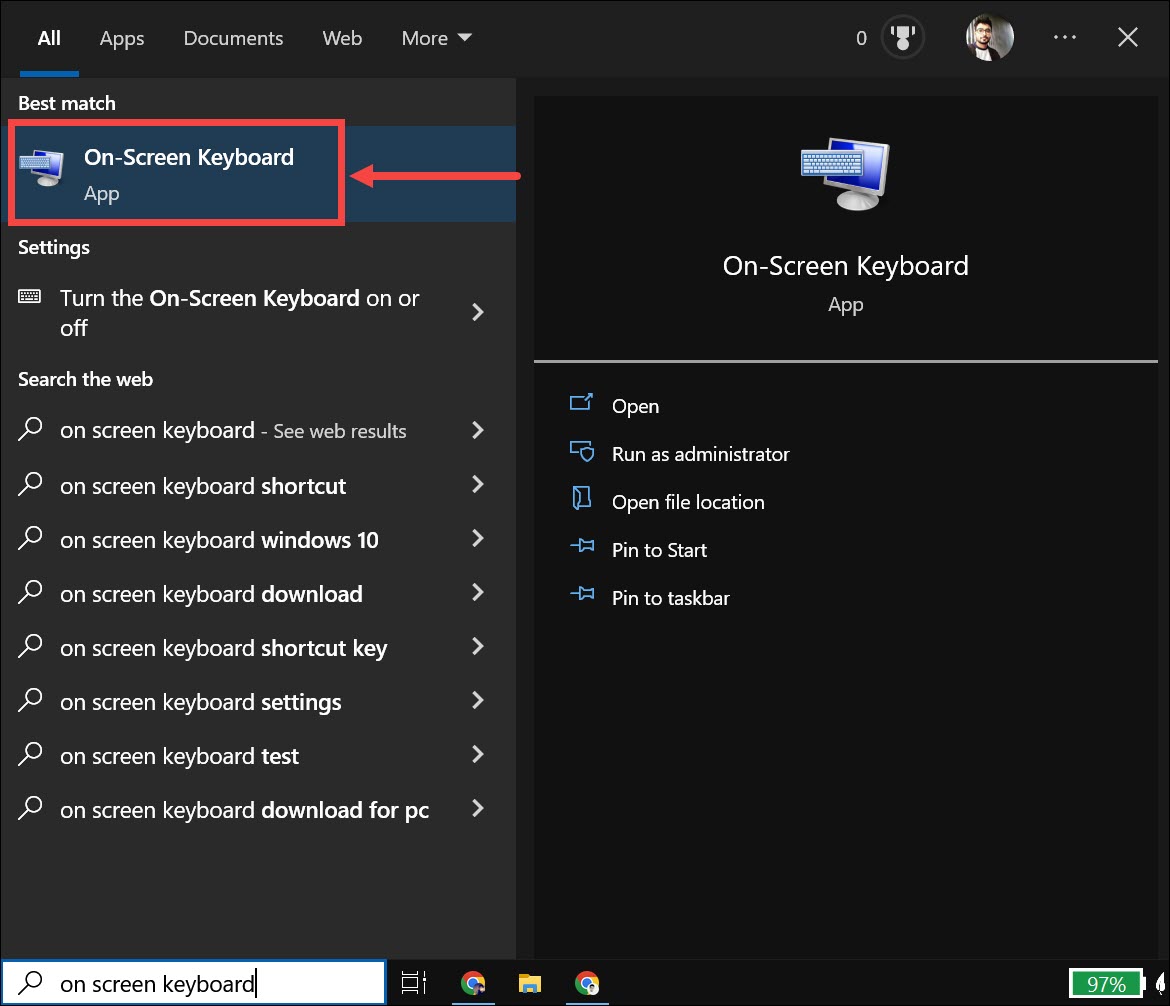
Task: Click 'Open' to launch the app
Action: 635,406
